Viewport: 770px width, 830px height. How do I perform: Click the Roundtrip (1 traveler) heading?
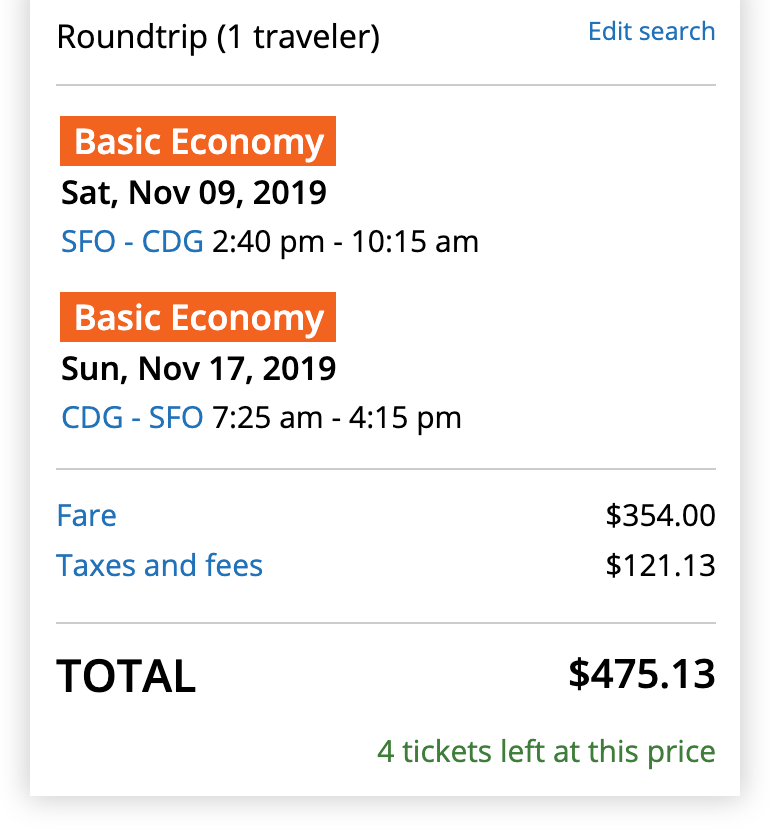(218, 38)
